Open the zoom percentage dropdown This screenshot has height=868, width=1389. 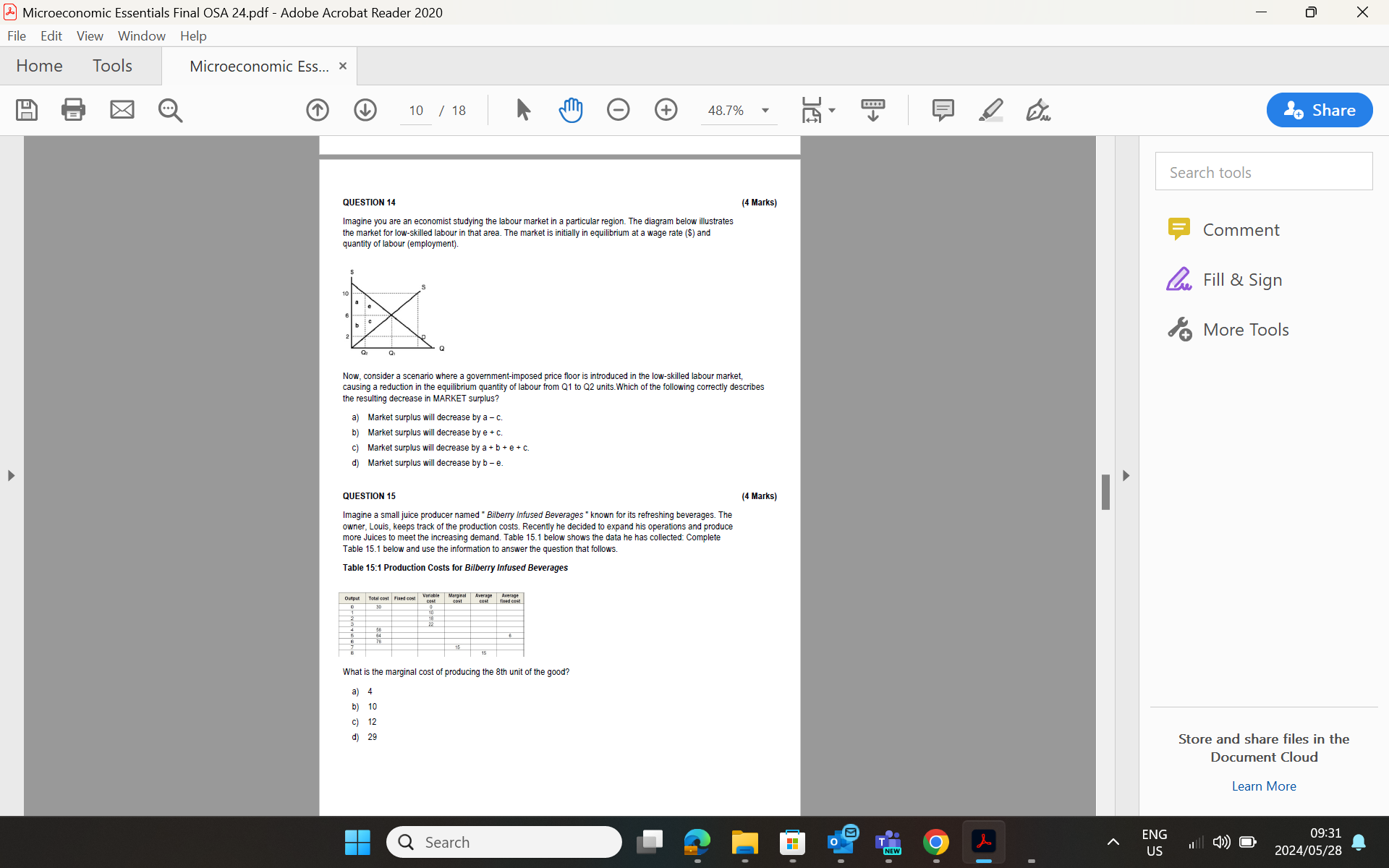pyautogui.click(x=765, y=110)
